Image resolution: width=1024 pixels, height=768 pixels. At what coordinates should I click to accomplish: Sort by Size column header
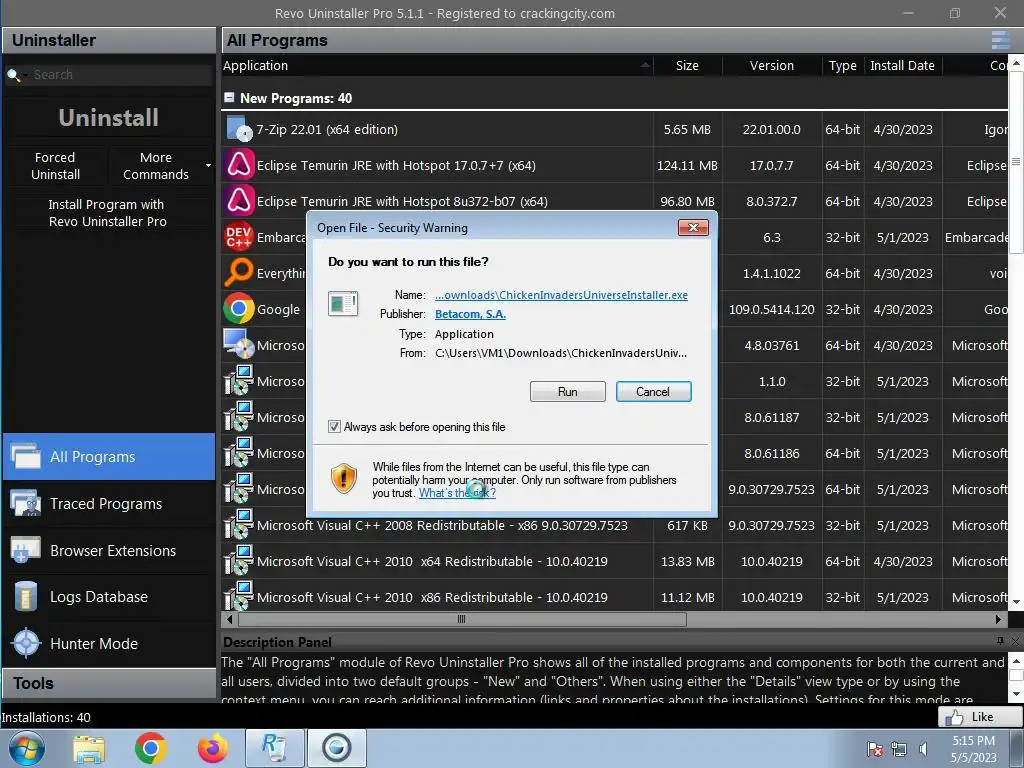coord(687,65)
